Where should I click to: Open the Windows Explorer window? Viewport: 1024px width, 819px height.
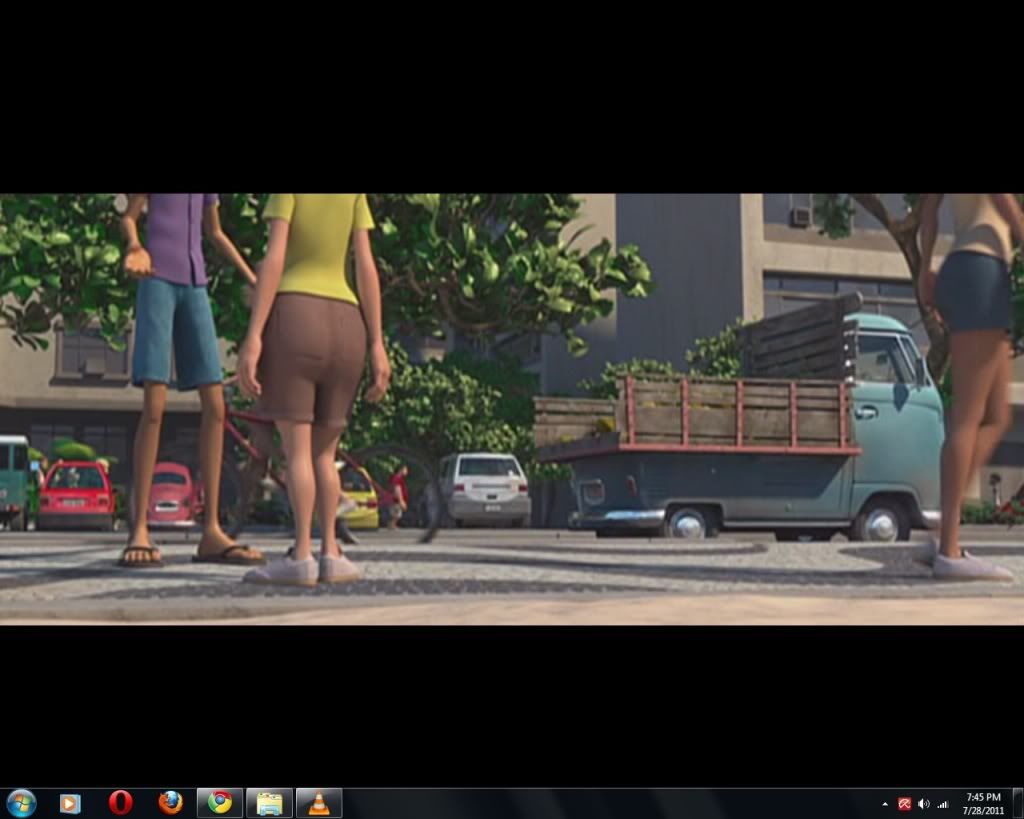point(269,803)
